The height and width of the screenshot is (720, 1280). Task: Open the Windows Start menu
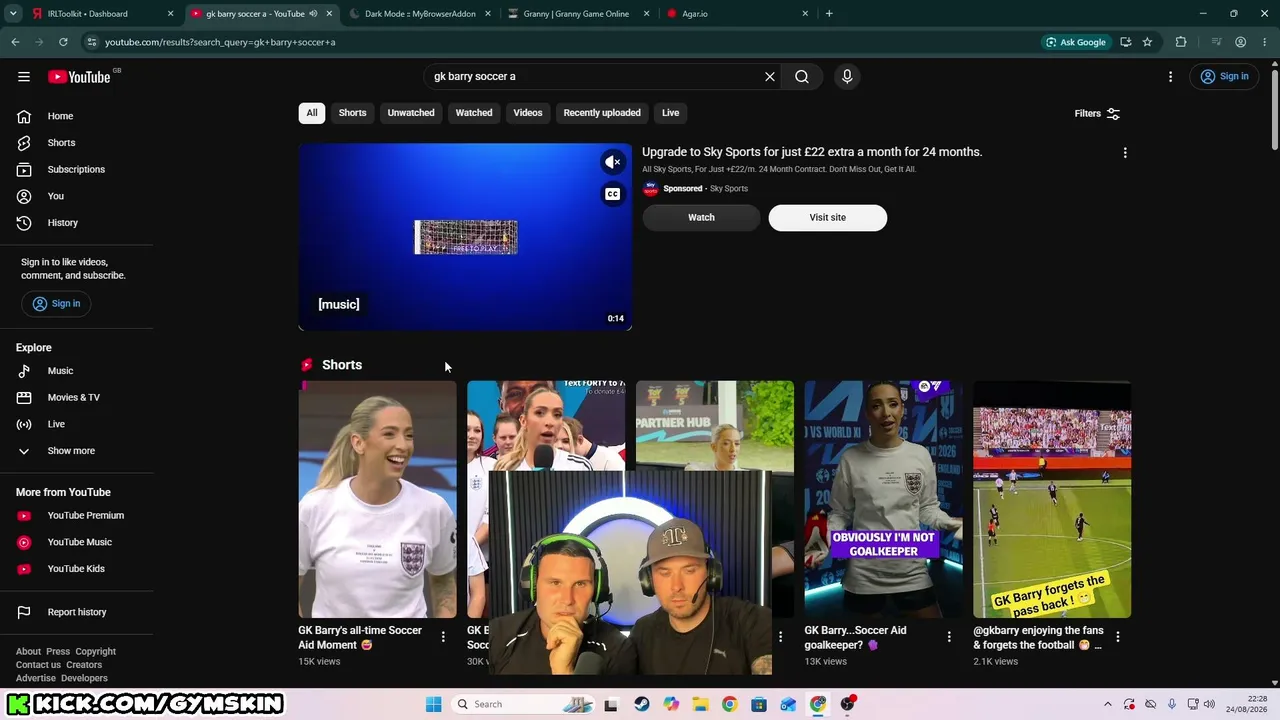click(x=433, y=704)
